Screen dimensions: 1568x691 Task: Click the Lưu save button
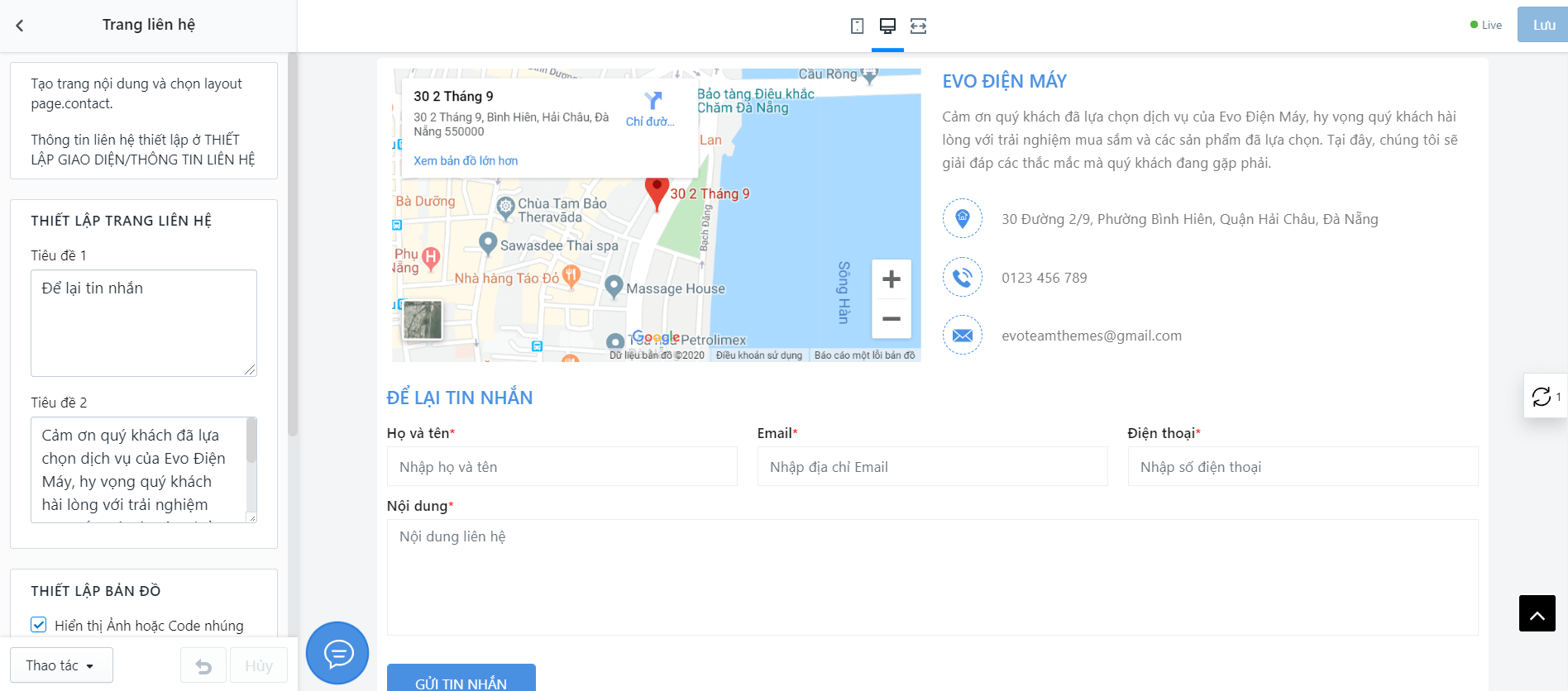pyautogui.click(x=1543, y=25)
